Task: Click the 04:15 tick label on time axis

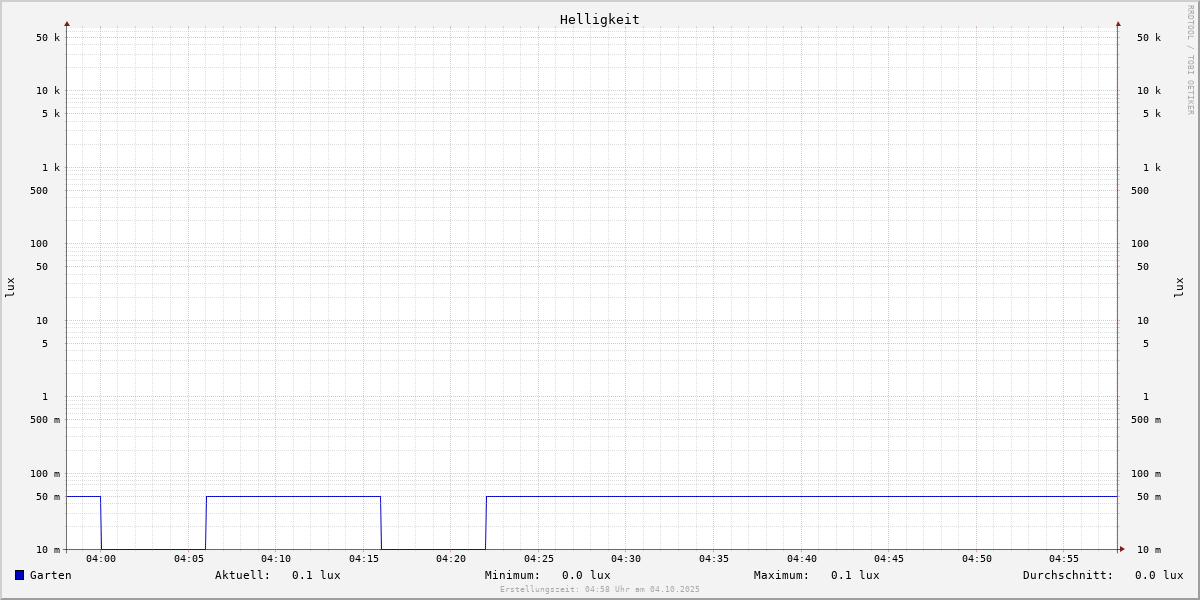Action: [x=364, y=559]
